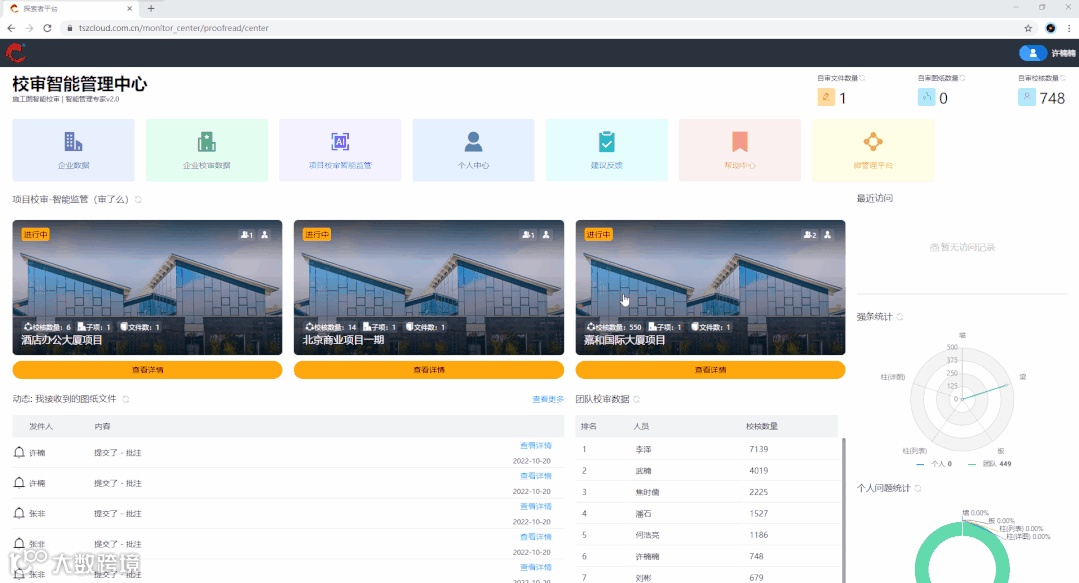
Task: Click the value 1186 in team table
Action: coord(758,534)
